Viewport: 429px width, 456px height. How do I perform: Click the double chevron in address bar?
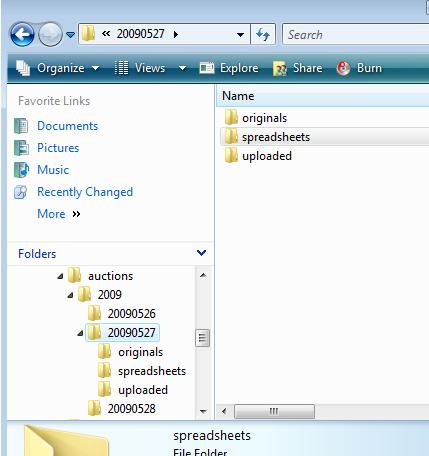(x=106, y=34)
